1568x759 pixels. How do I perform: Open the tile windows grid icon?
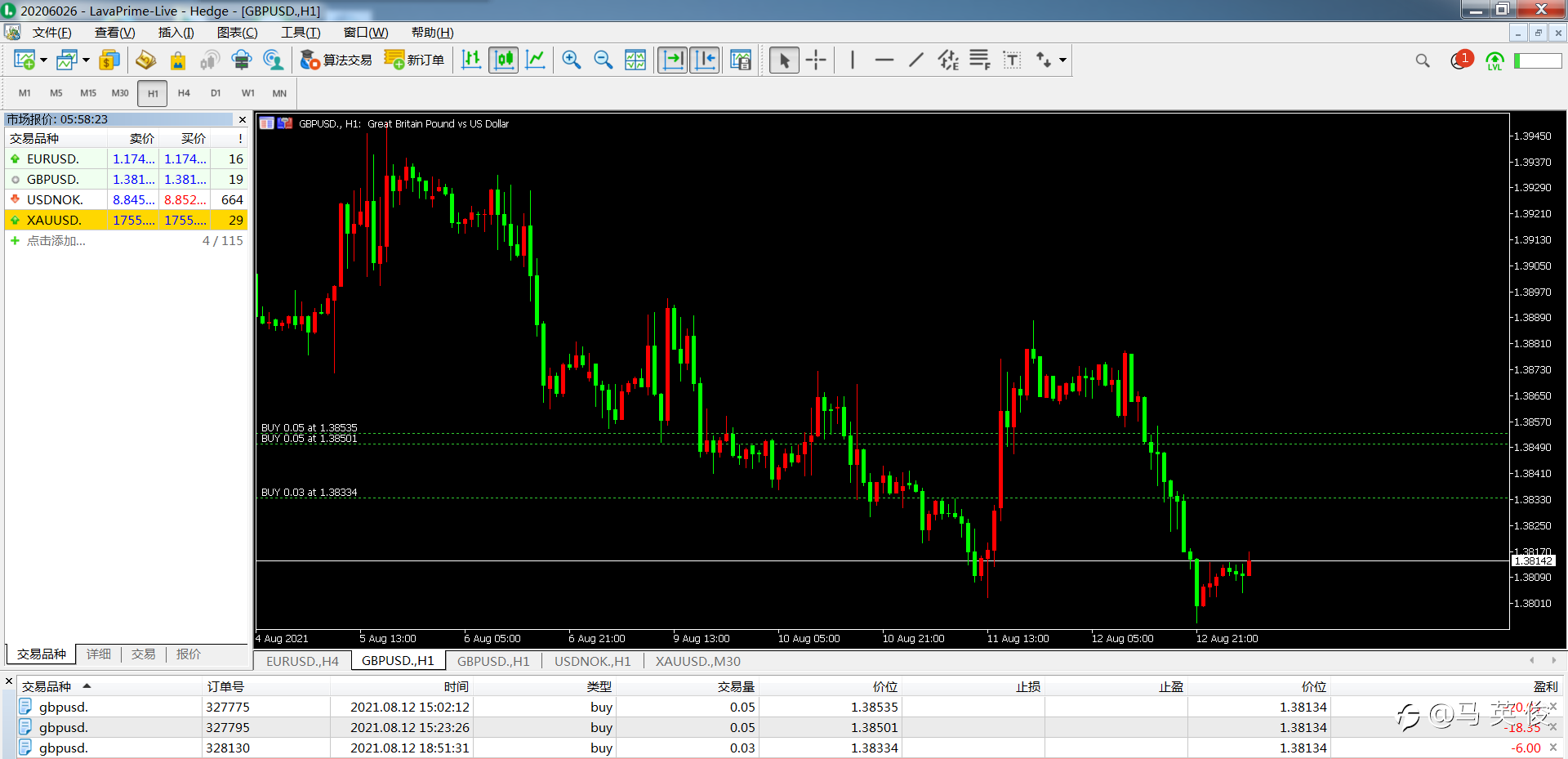point(635,60)
